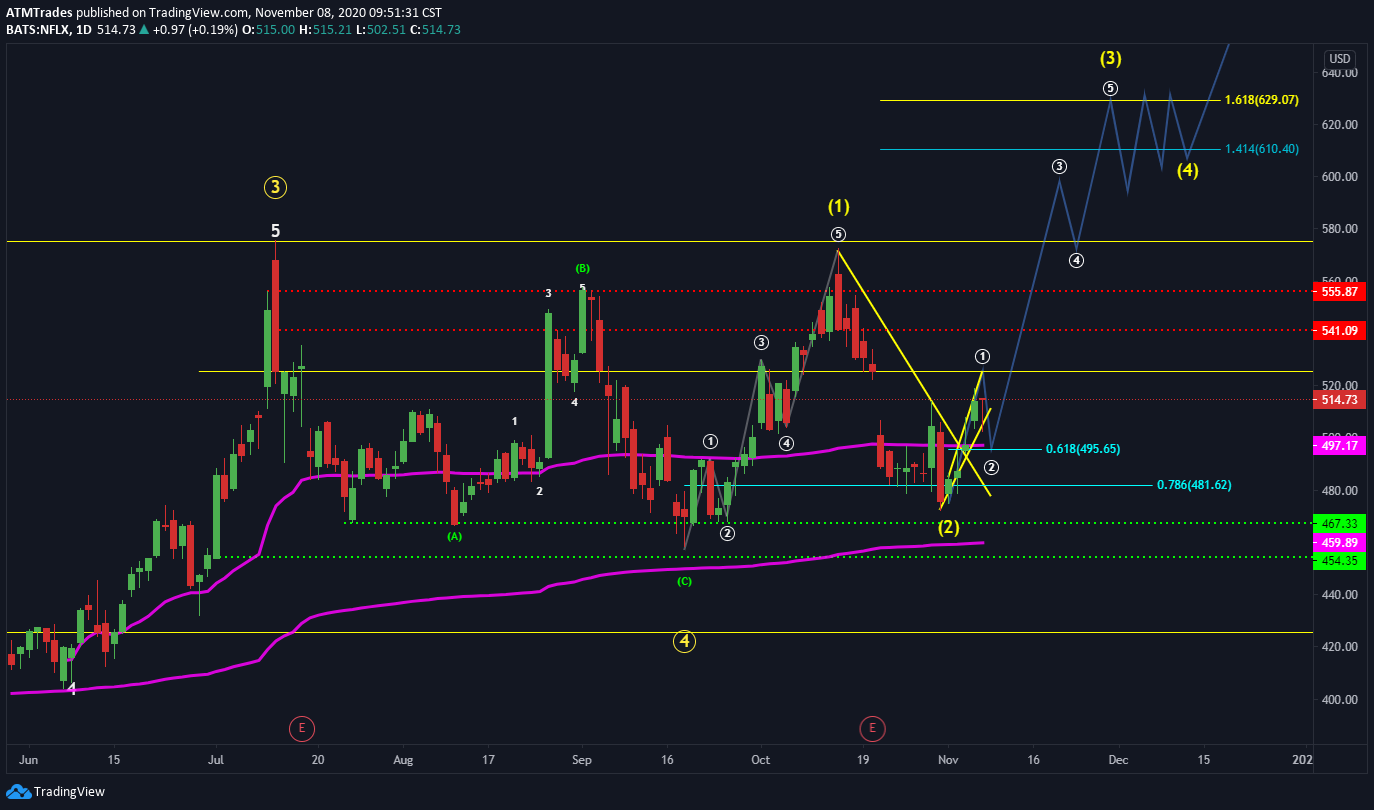1374x810 pixels.
Task: Click the Sep date on time axis
Action: point(582,760)
